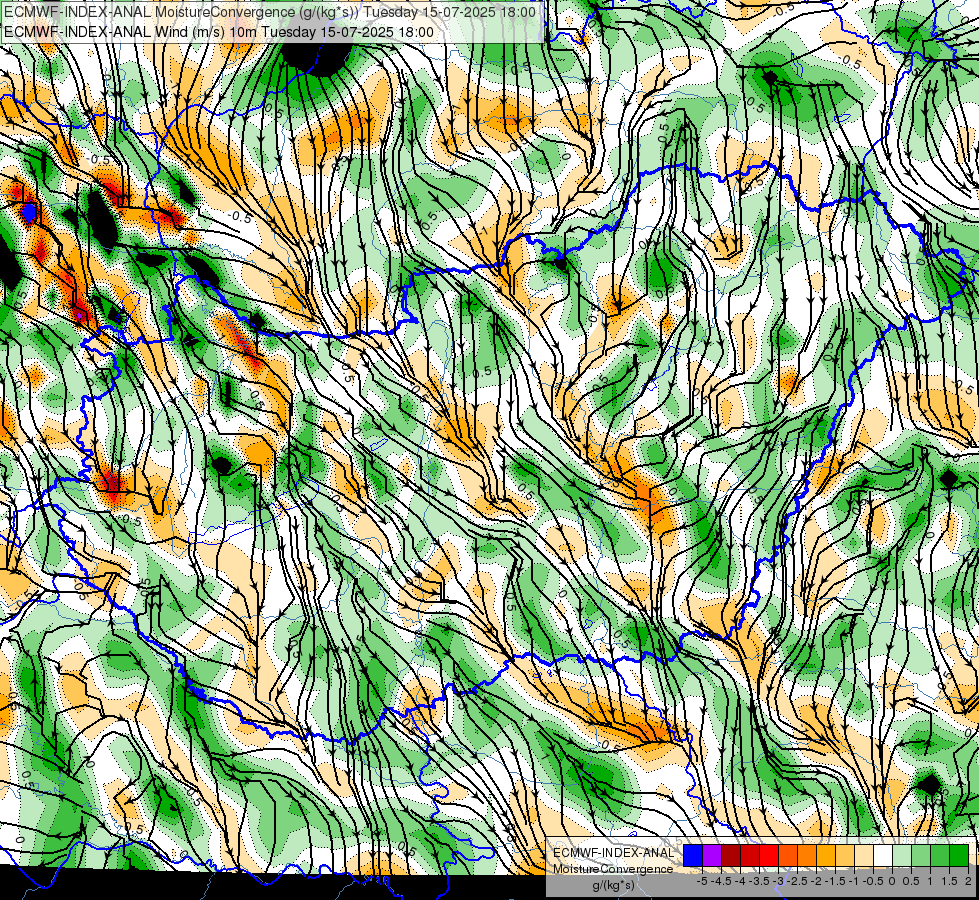Click the legend tick label -2.5
This screenshot has width=979, height=900.
(x=797, y=881)
